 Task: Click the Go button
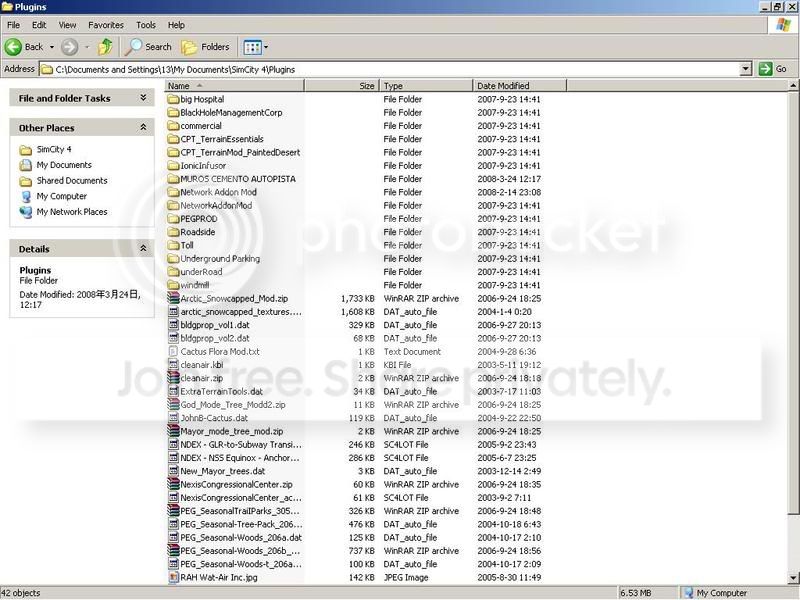(x=772, y=69)
